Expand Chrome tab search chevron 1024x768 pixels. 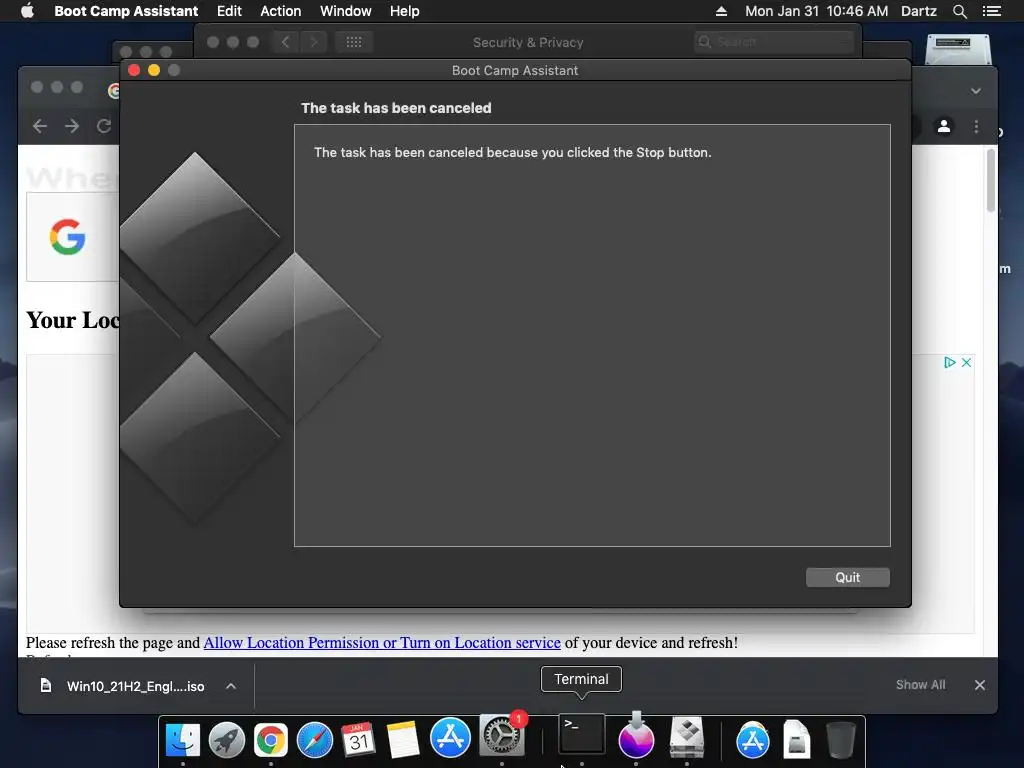[976, 91]
